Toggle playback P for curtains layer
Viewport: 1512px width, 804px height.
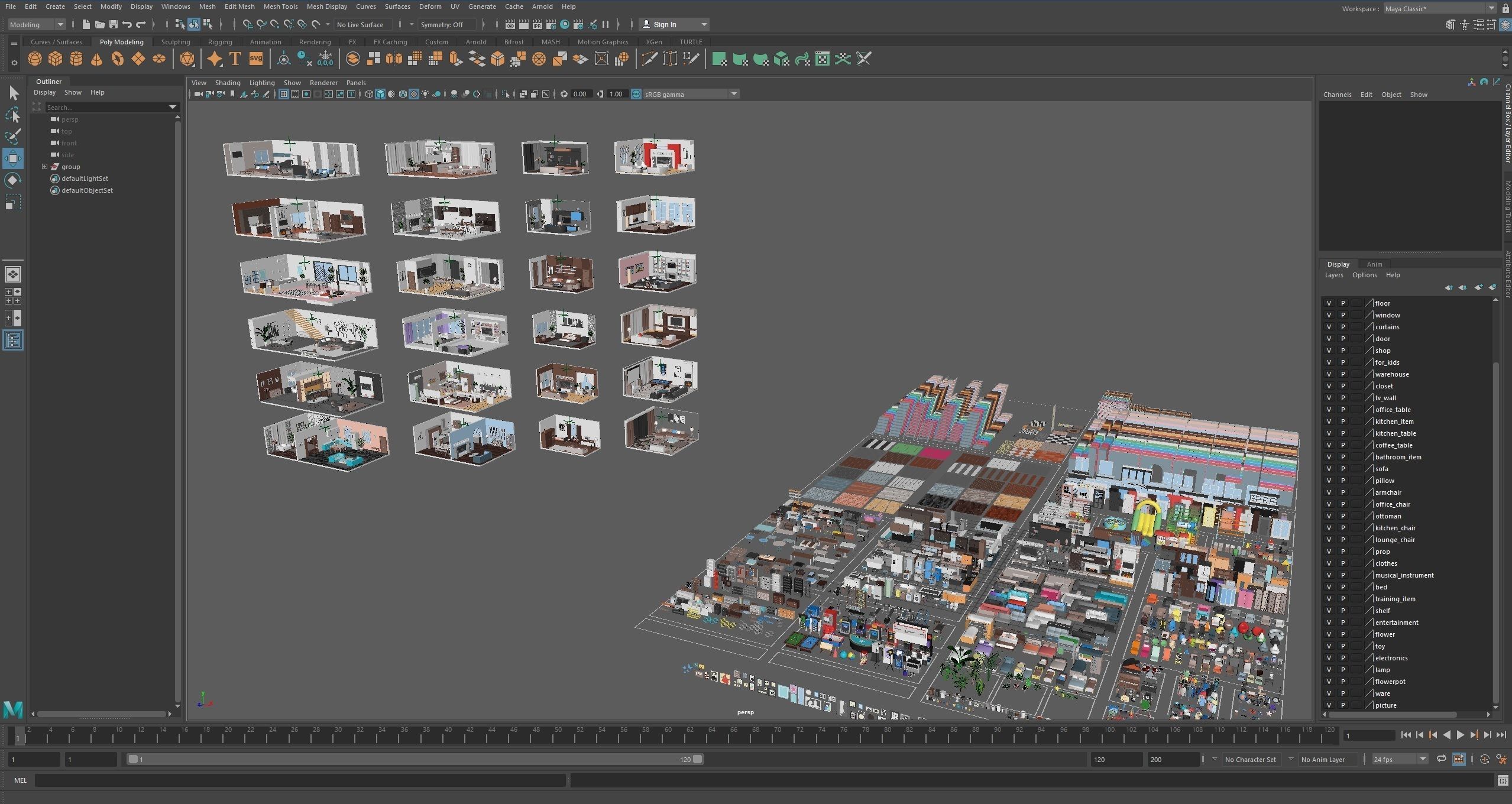[x=1342, y=327]
